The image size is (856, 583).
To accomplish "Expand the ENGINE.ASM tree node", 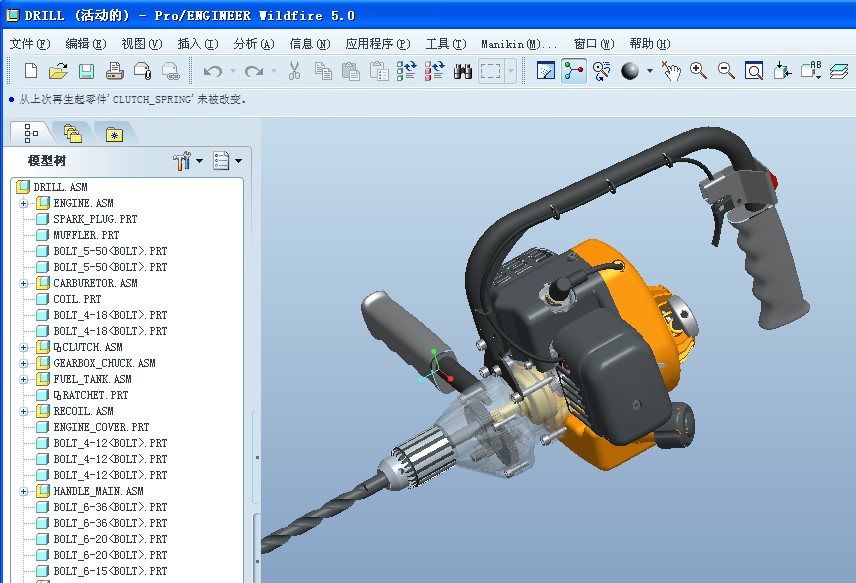I will click(23, 203).
